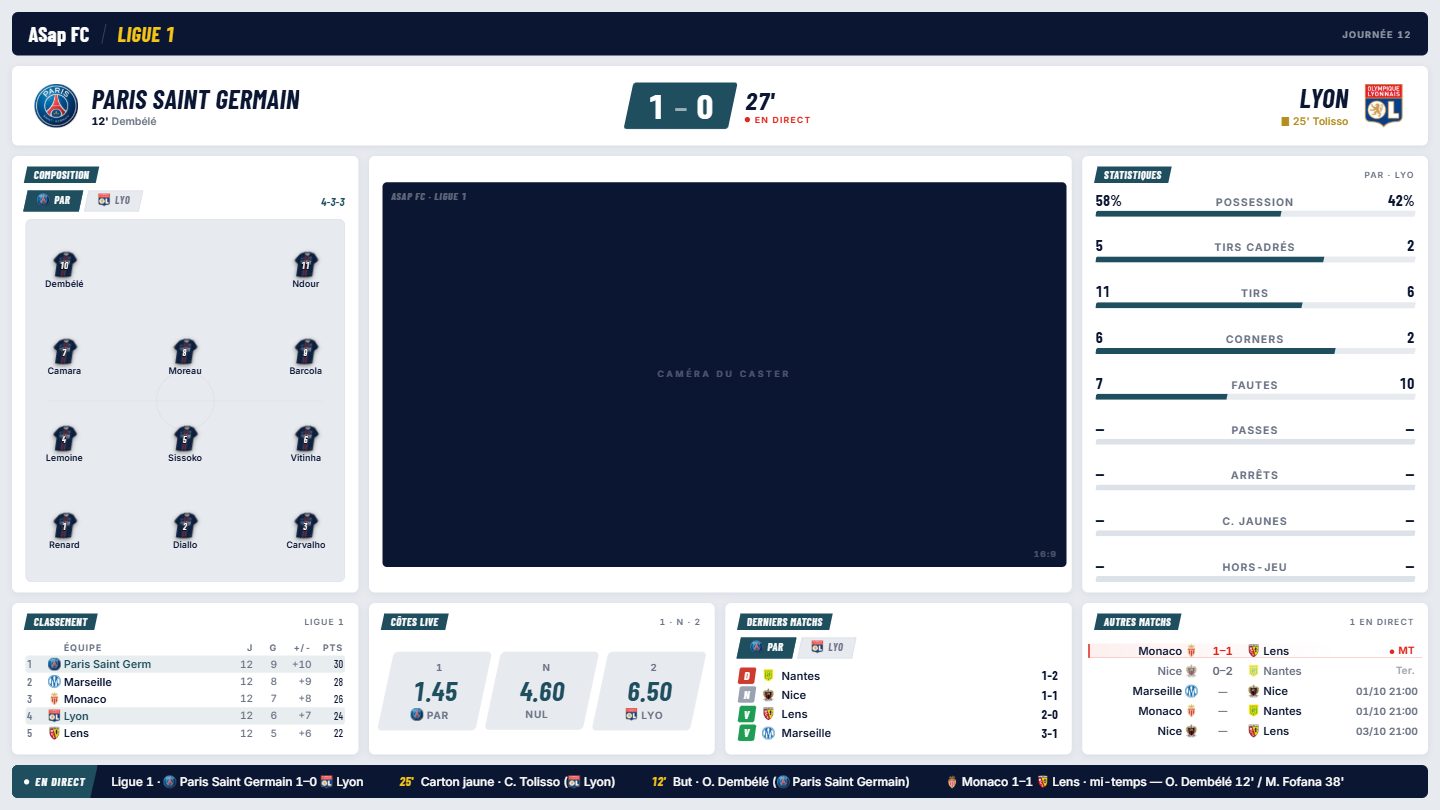
Task: Select Barcola's jersey in the lineup
Action: pos(306,351)
